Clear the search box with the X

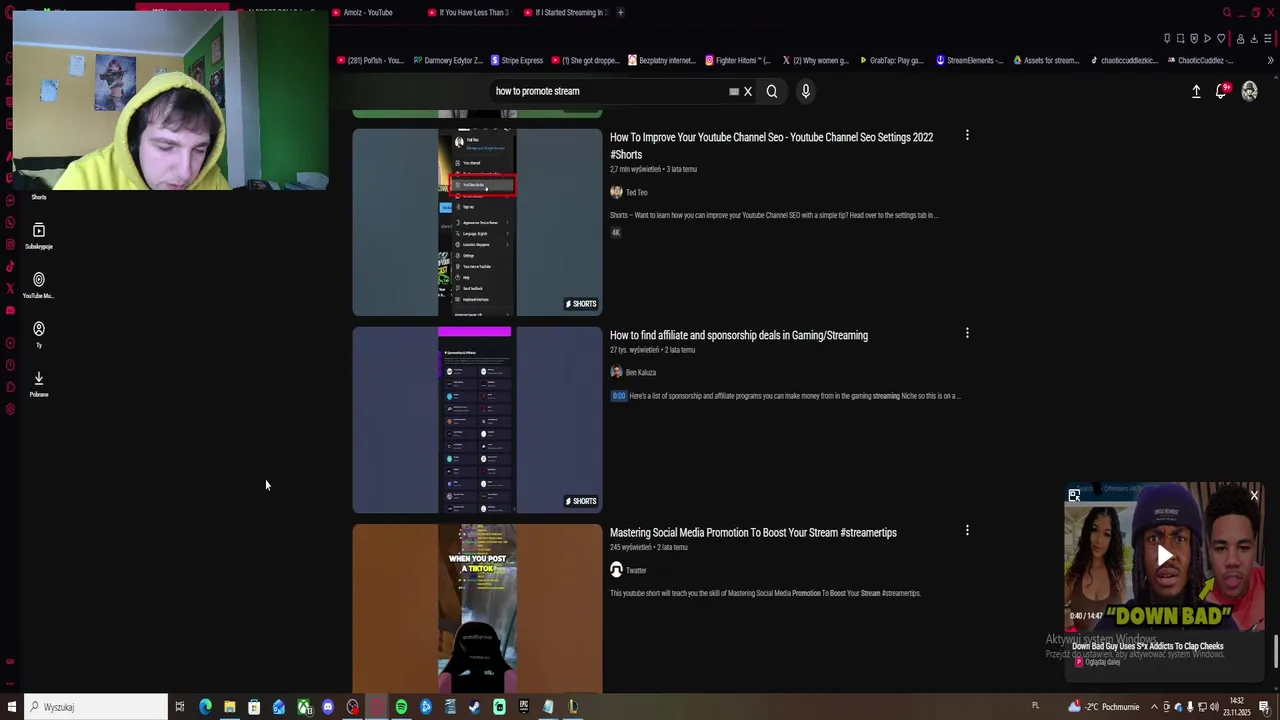747,91
